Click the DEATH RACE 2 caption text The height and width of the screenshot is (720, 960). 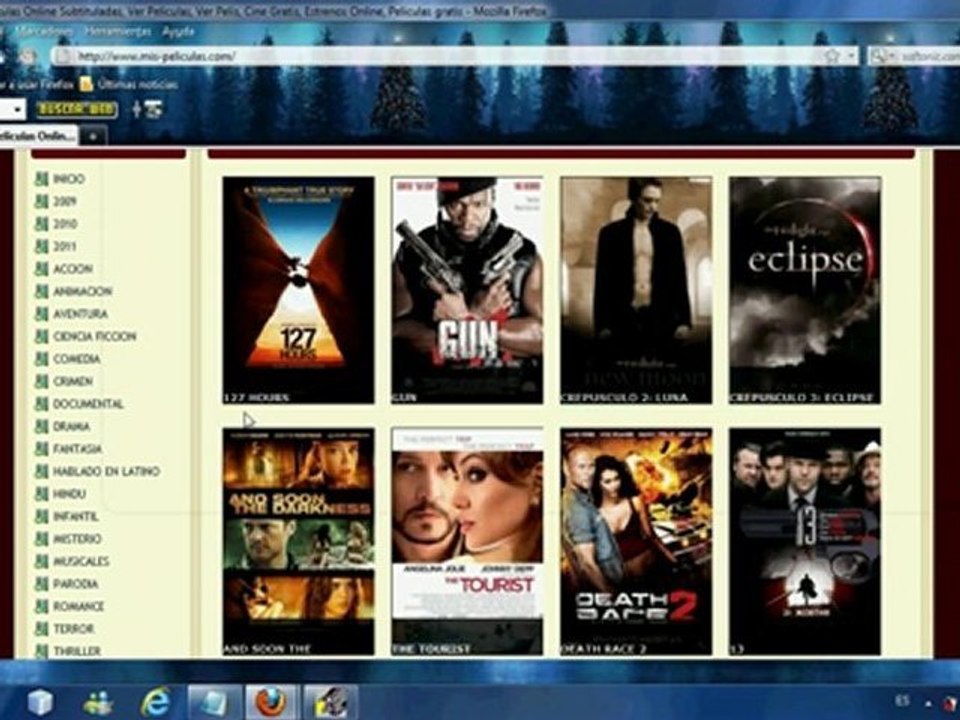point(604,649)
